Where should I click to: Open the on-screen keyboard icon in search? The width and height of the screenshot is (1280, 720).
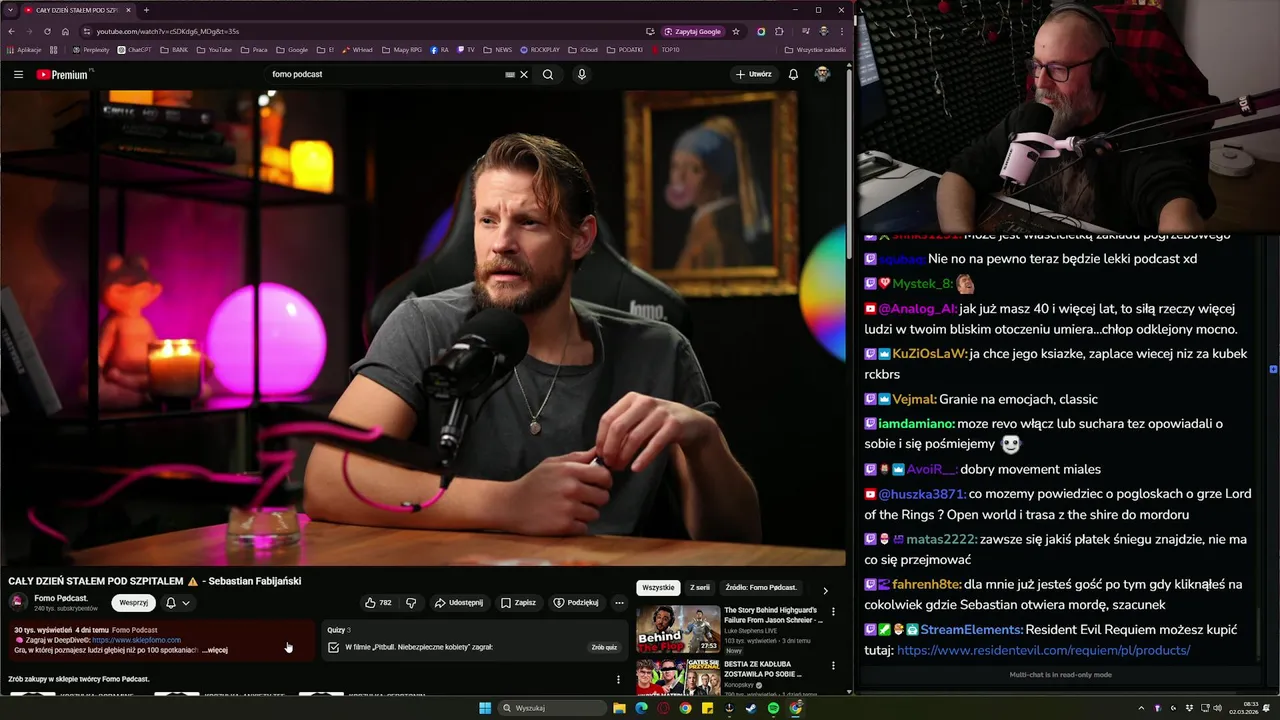click(510, 74)
